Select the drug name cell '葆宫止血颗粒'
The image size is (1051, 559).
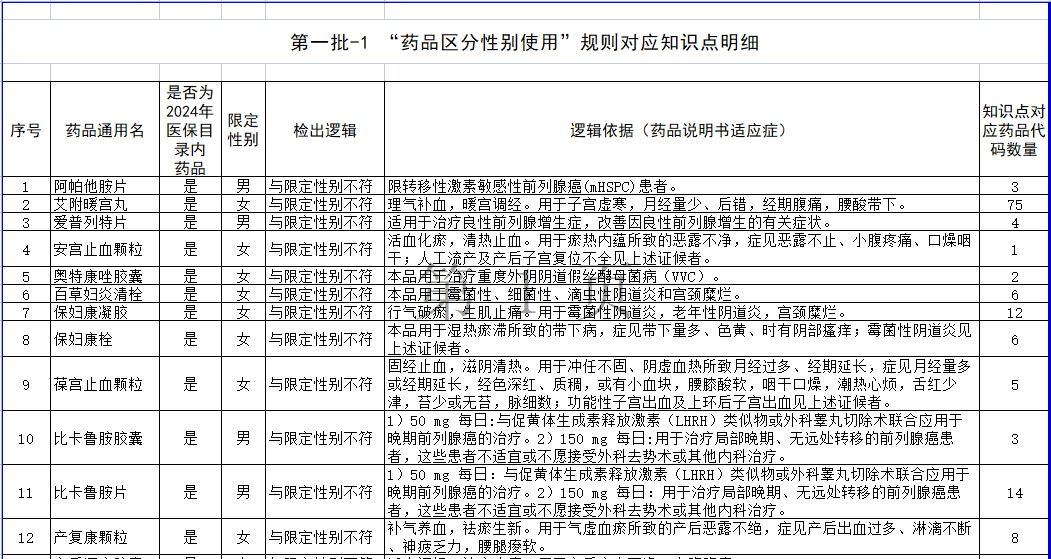[105, 384]
